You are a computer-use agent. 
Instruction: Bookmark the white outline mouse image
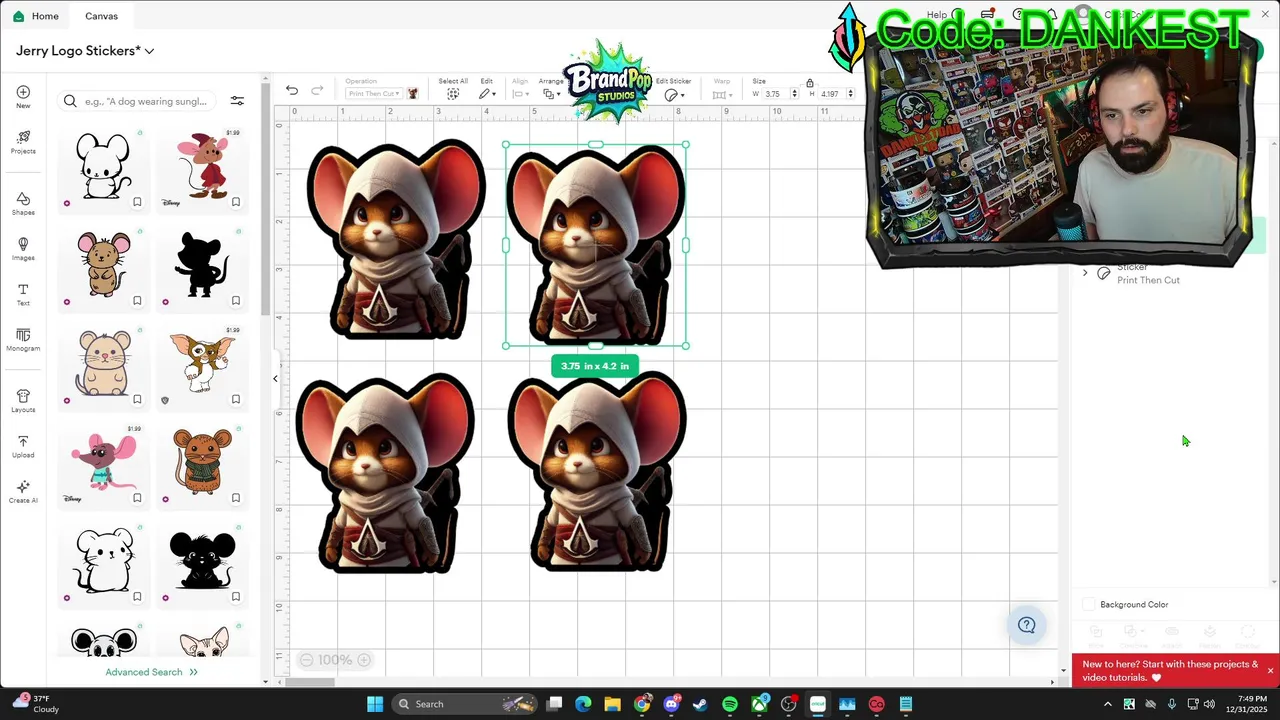pos(137,202)
